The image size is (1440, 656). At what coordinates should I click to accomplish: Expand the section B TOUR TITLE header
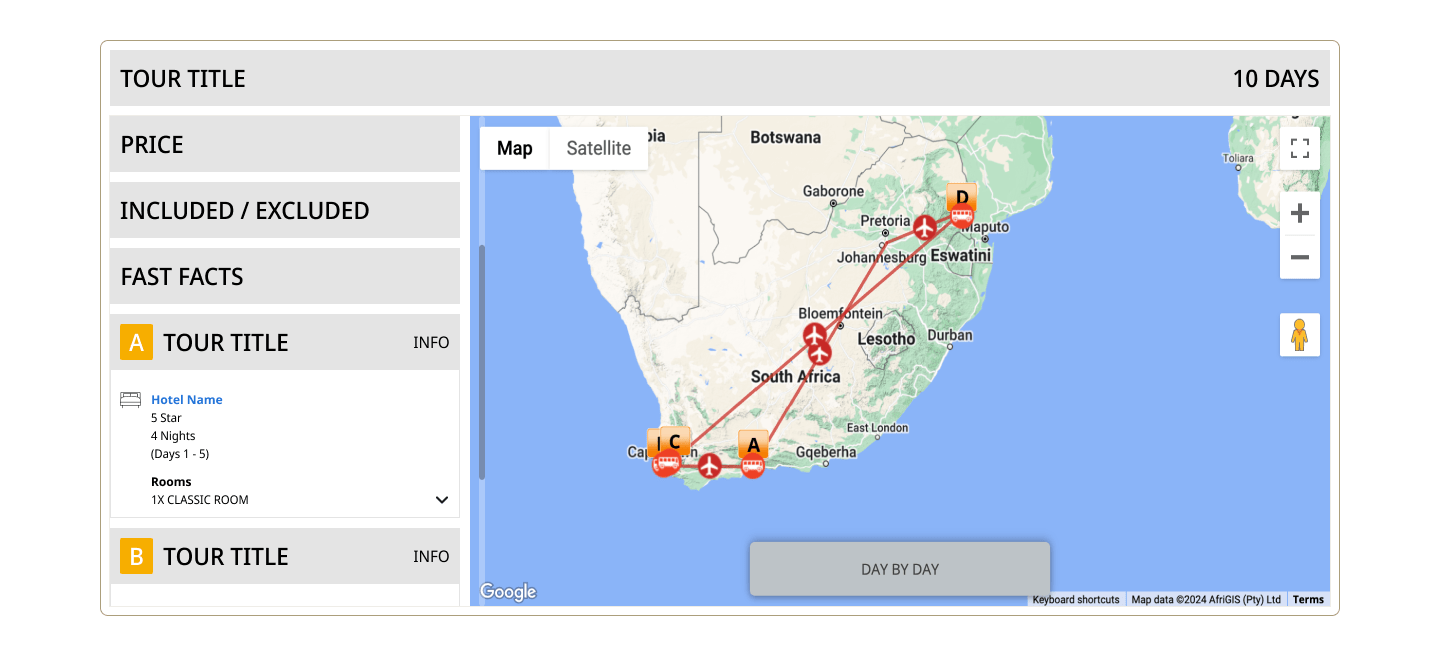pos(285,556)
